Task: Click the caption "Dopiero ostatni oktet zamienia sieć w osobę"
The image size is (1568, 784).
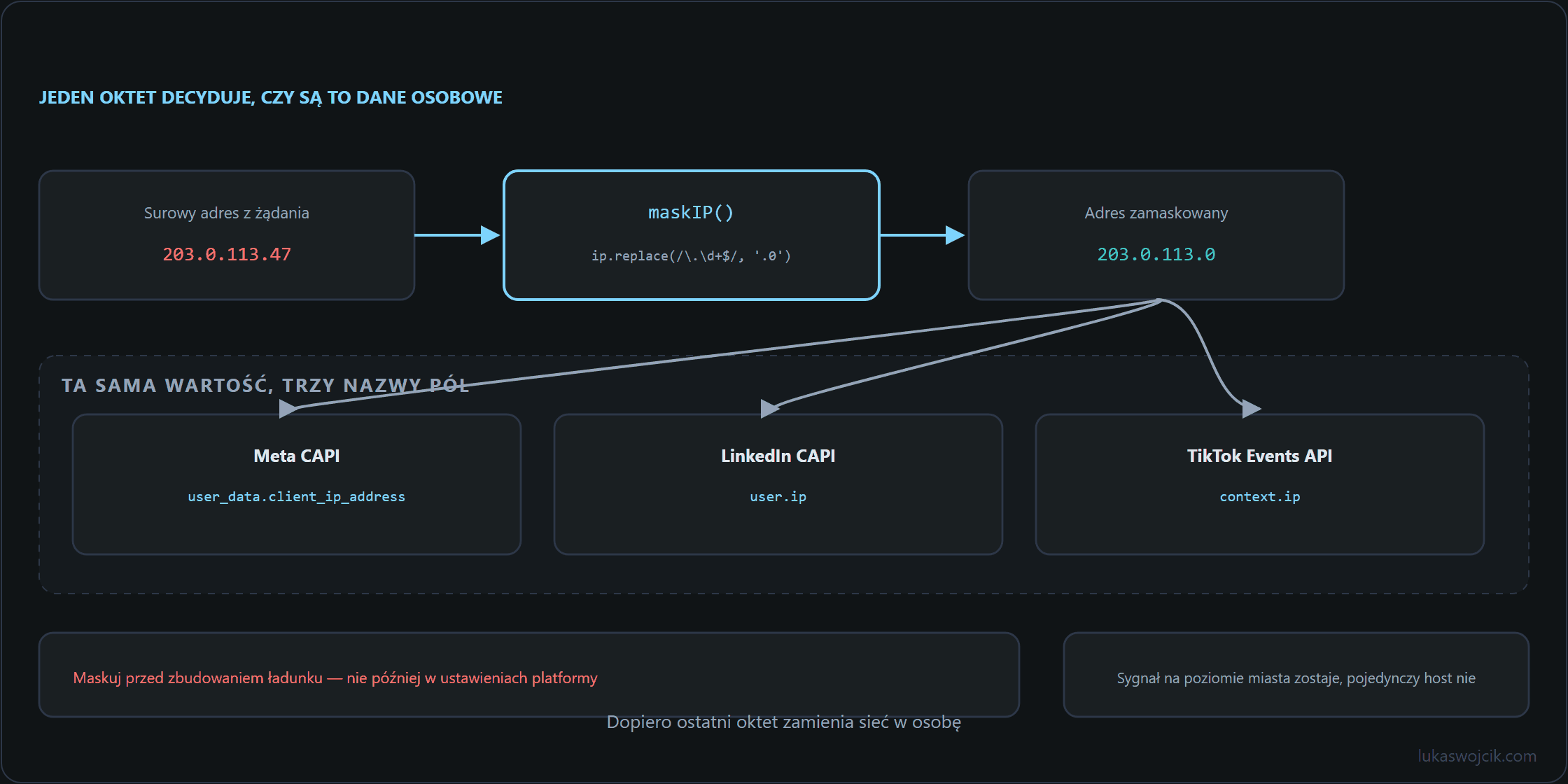Action: click(x=783, y=722)
